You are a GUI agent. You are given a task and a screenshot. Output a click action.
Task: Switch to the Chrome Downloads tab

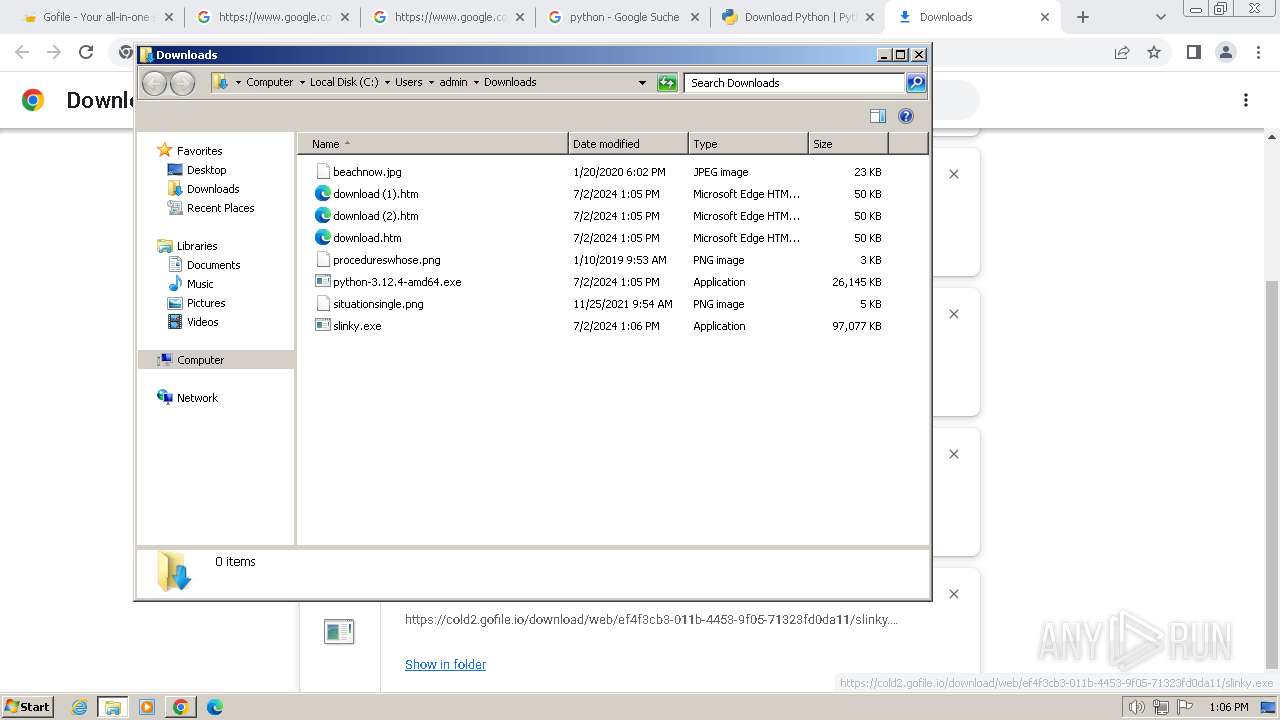[x=973, y=17]
